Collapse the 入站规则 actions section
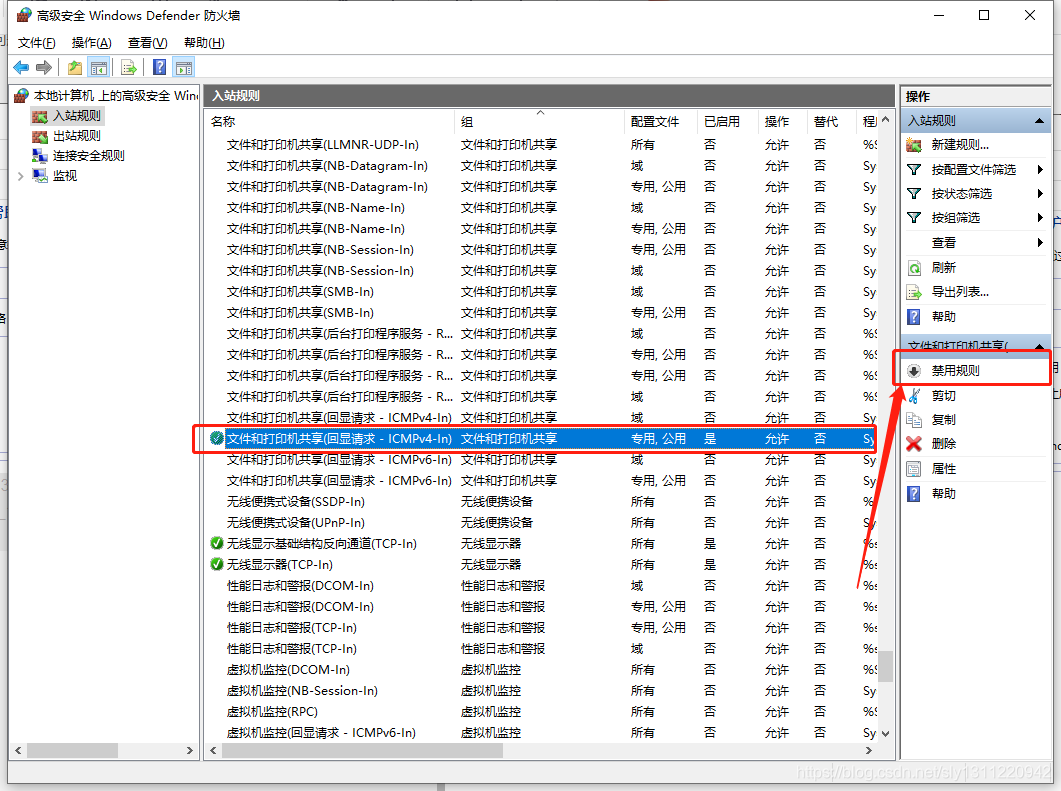The image size is (1061, 791). click(1039, 121)
